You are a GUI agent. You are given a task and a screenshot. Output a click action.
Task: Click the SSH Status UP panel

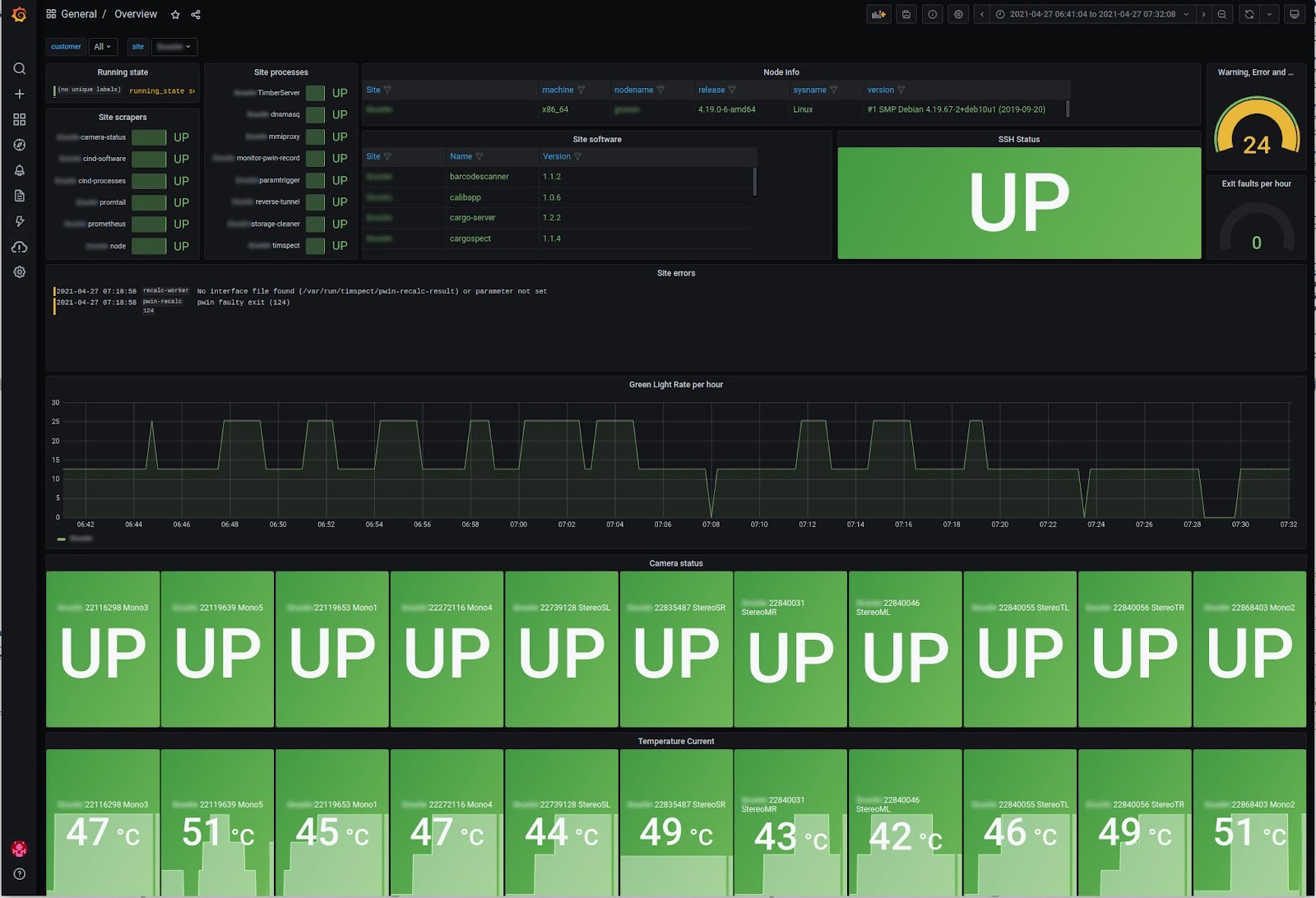point(1018,202)
